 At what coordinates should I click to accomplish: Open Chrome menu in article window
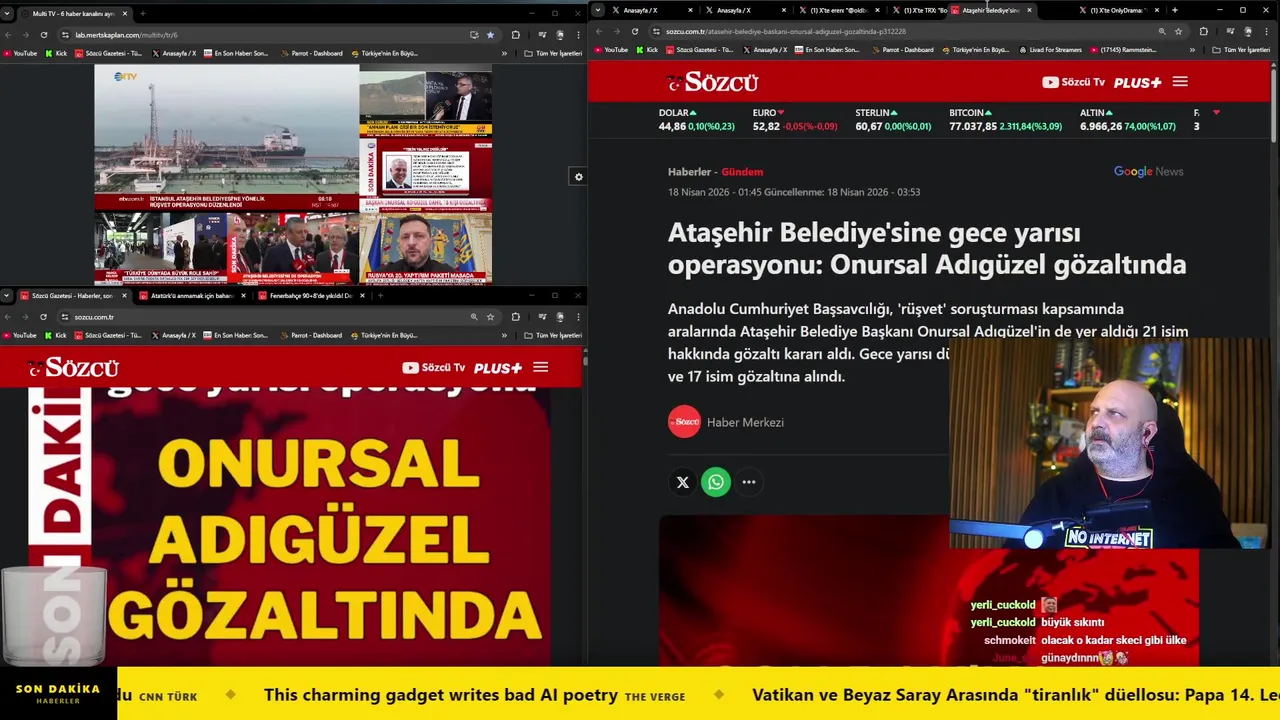tap(1267, 31)
